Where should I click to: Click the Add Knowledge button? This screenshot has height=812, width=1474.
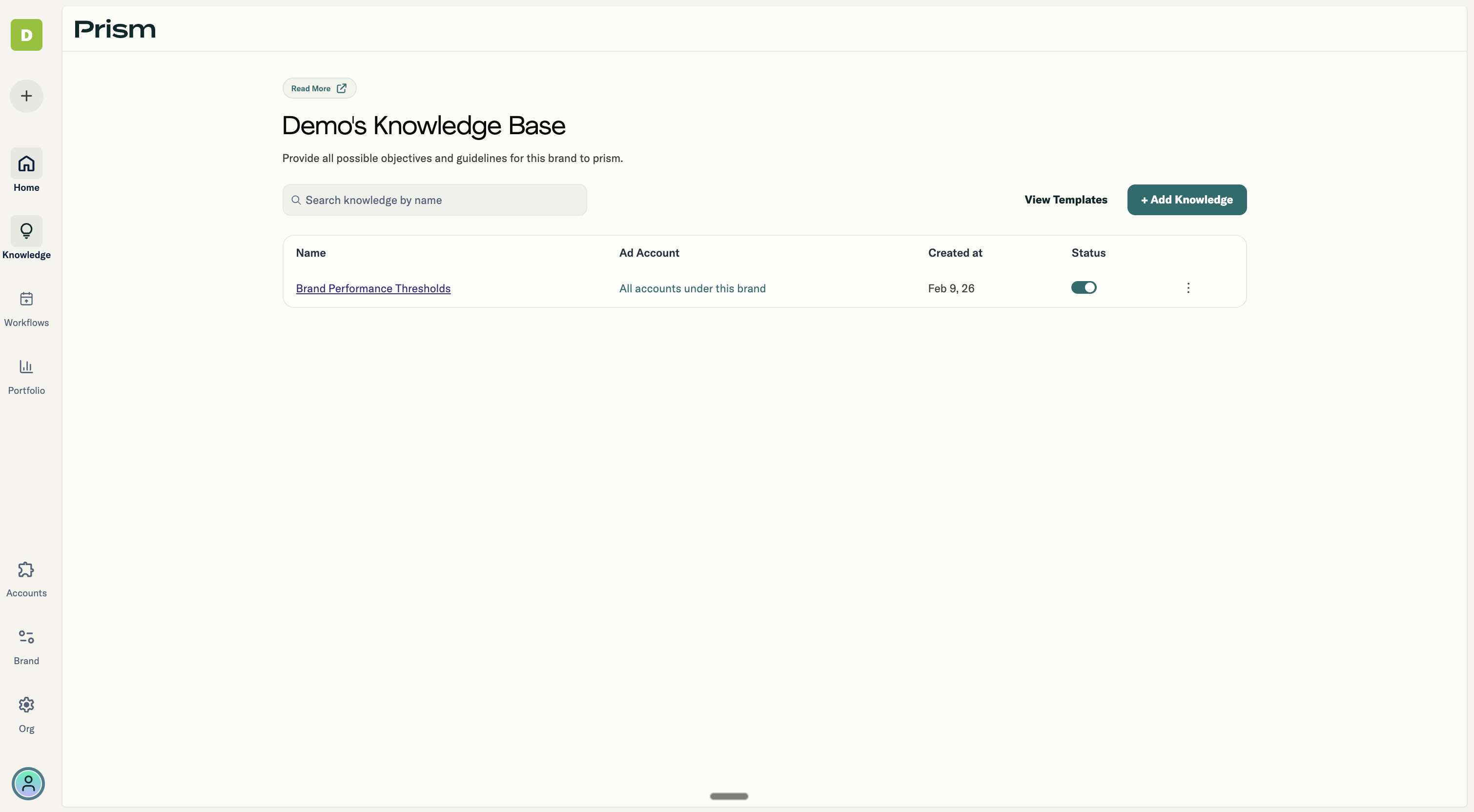point(1186,200)
